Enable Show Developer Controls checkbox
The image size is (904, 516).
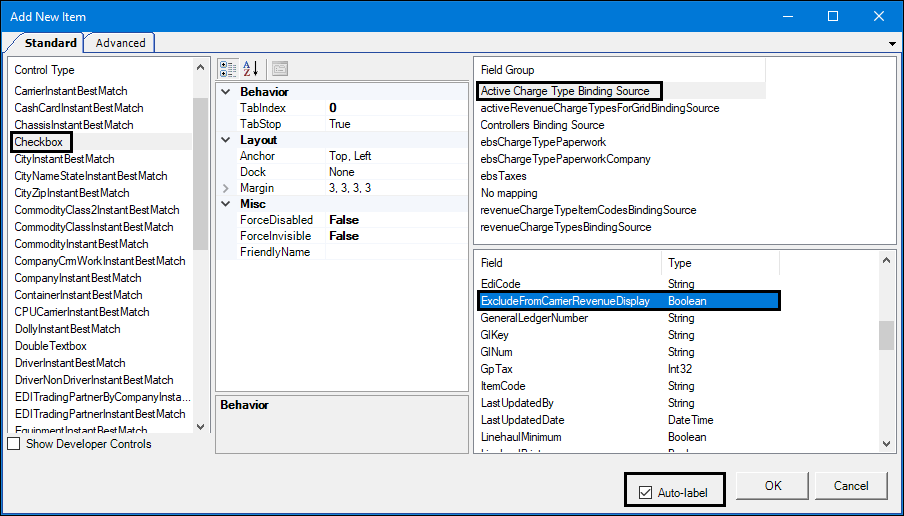pos(13,444)
